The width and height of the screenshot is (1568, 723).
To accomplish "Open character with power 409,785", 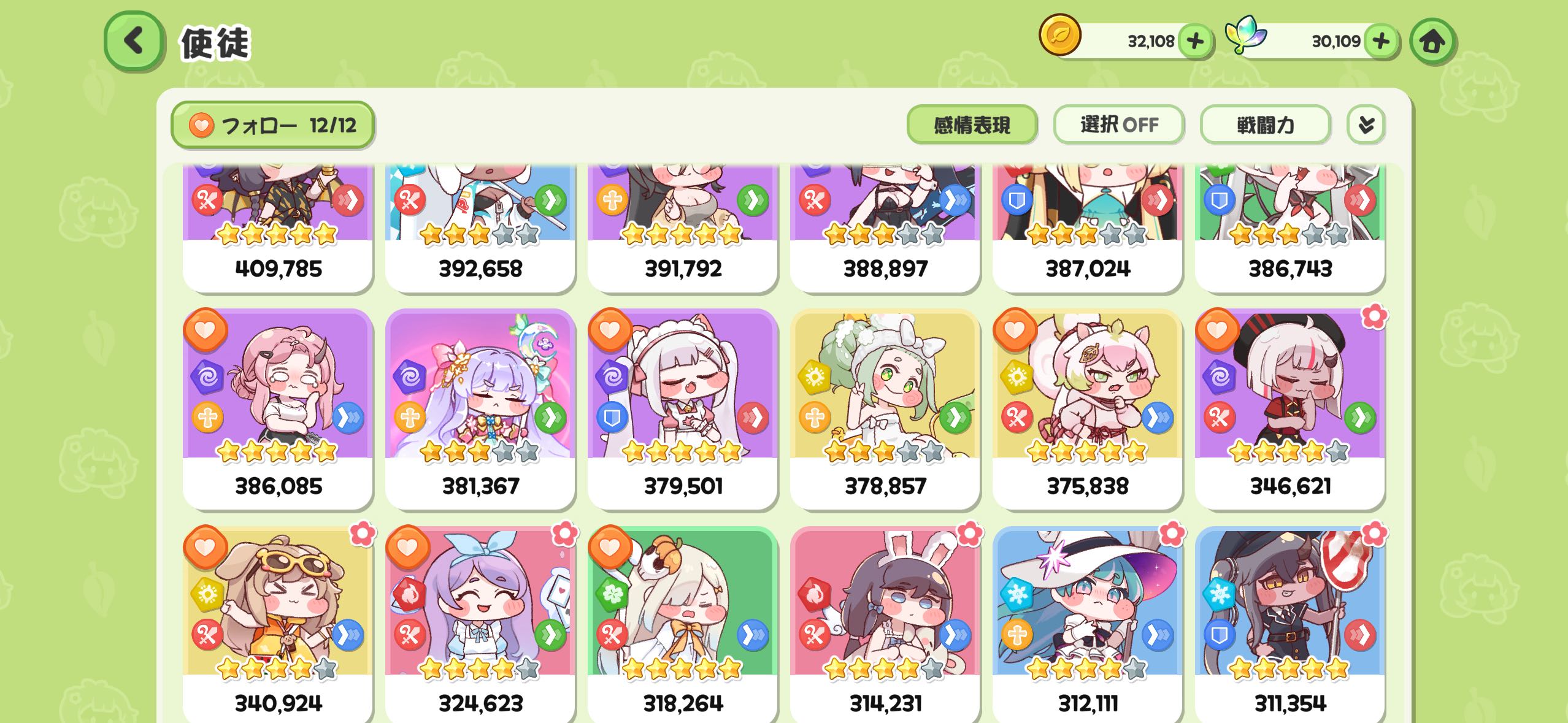I will click(278, 228).
